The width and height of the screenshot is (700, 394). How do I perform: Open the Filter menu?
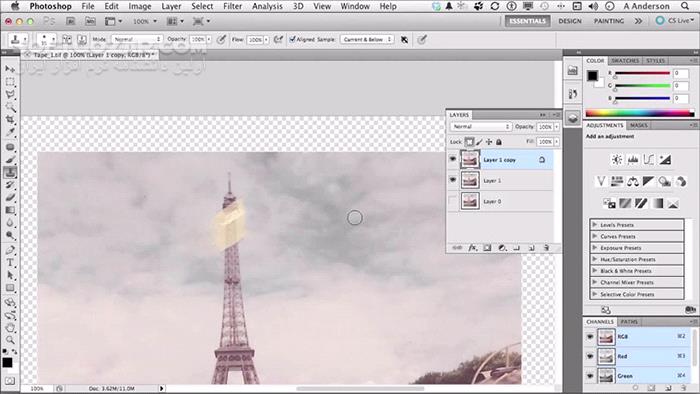click(232, 6)
